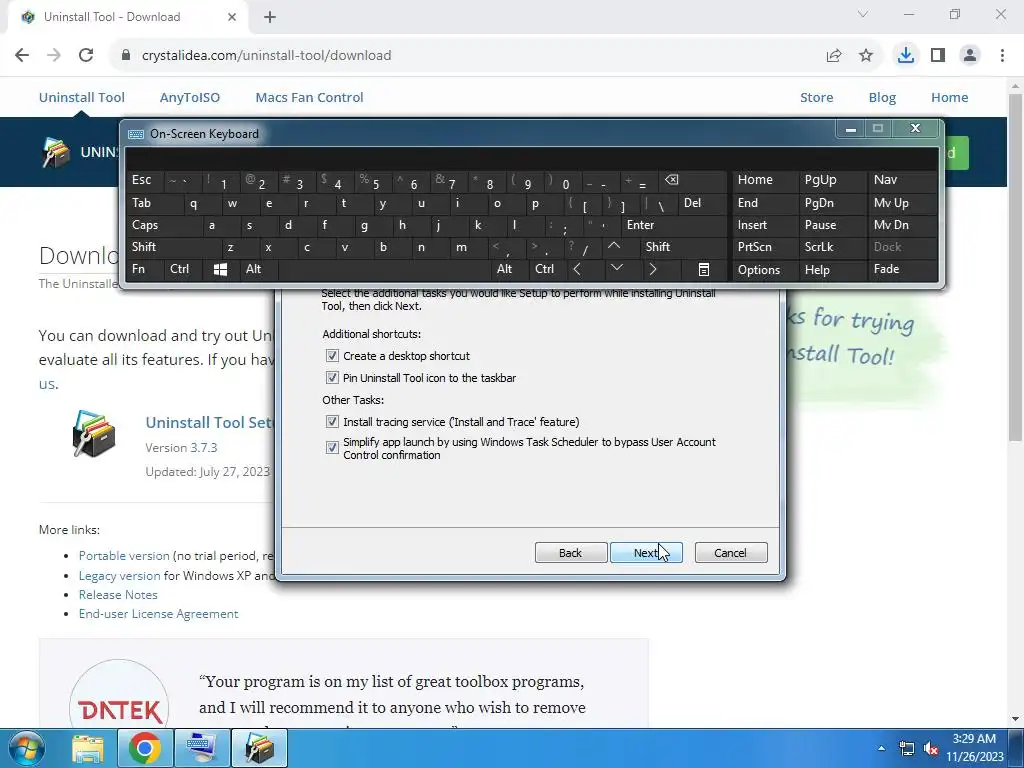Click the tab search chevron in Chrome title bar
The width and height of the screenshot is (1024, 768).
point(863,14)
